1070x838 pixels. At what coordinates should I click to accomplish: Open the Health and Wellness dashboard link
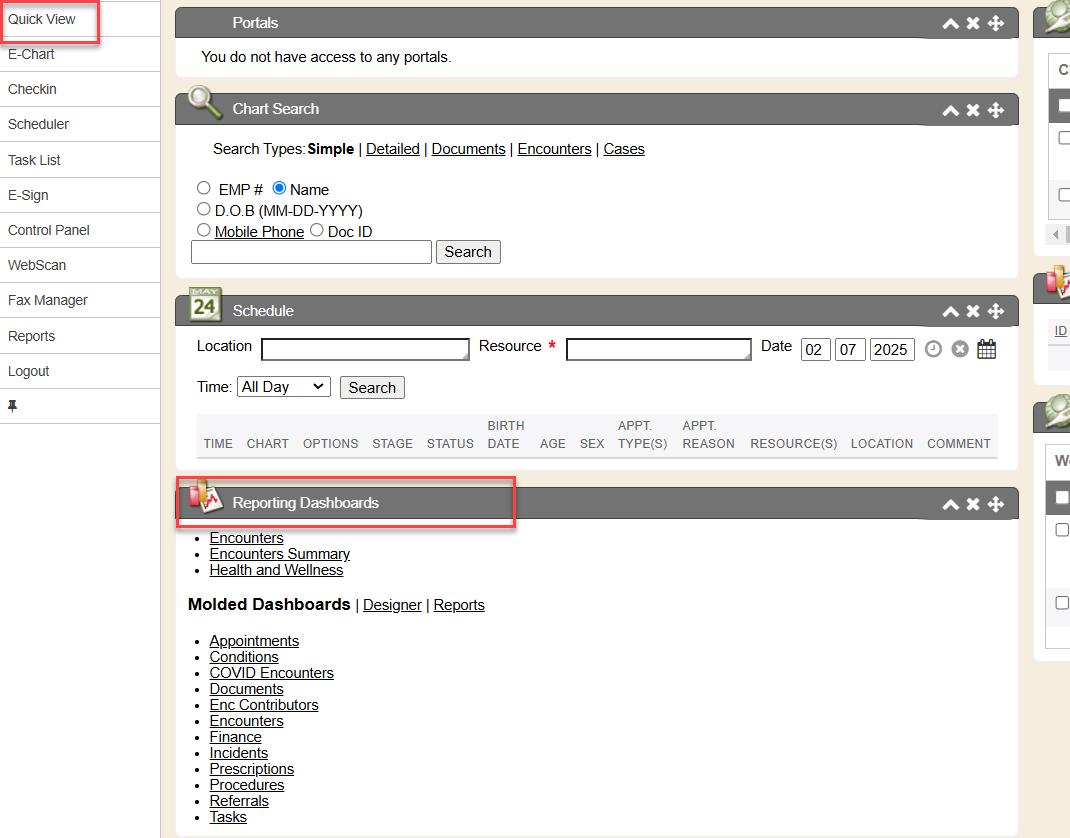[x=276, y=570]
